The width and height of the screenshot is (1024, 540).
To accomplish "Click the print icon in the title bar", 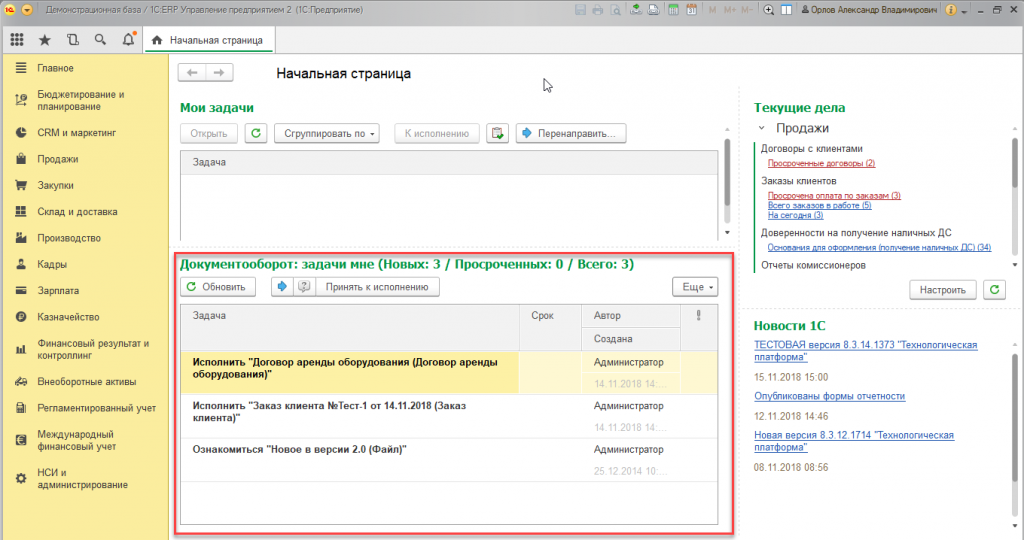I will coord(598,10).
